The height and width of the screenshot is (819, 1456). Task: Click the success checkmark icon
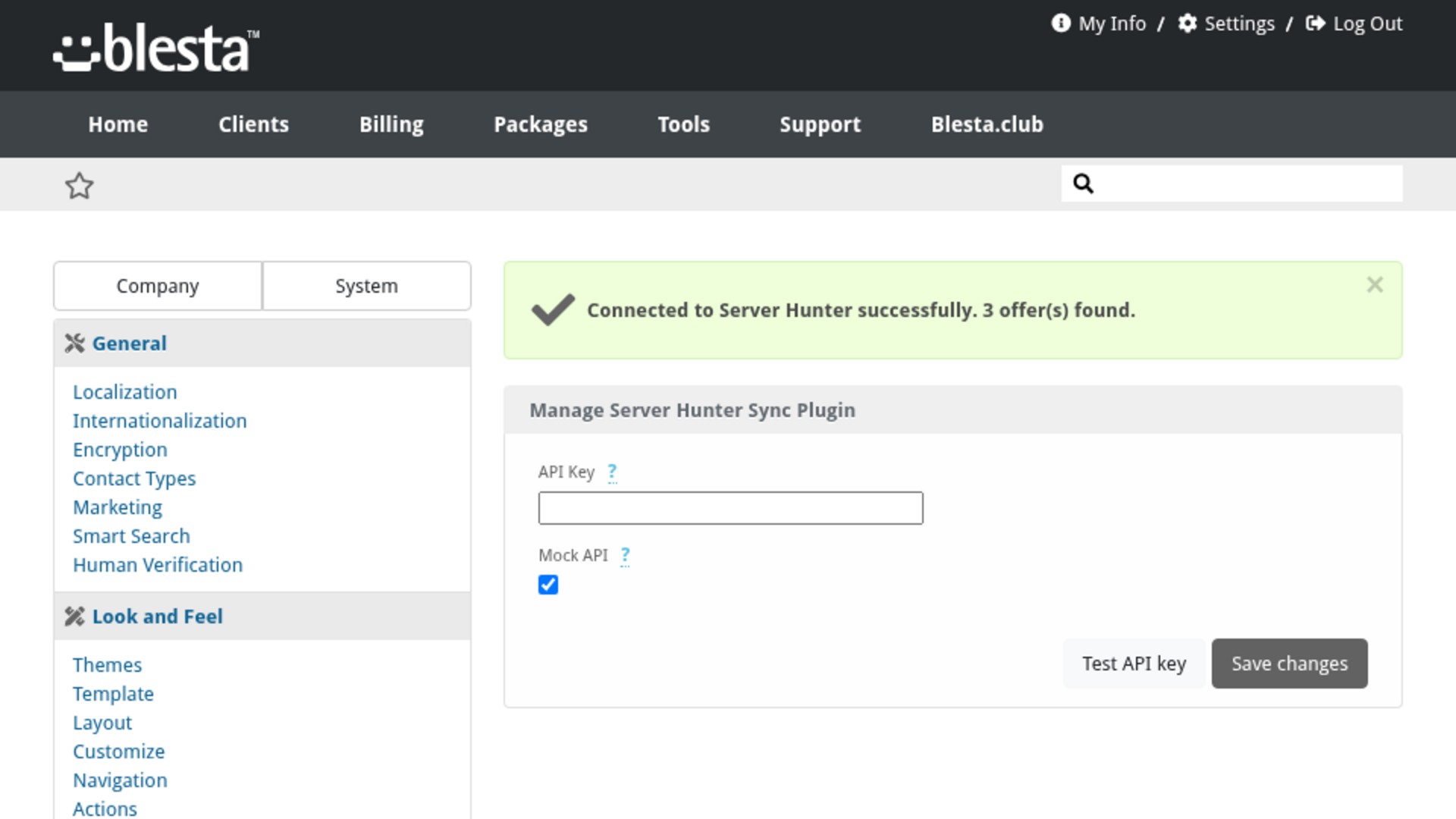click(553, 310)
